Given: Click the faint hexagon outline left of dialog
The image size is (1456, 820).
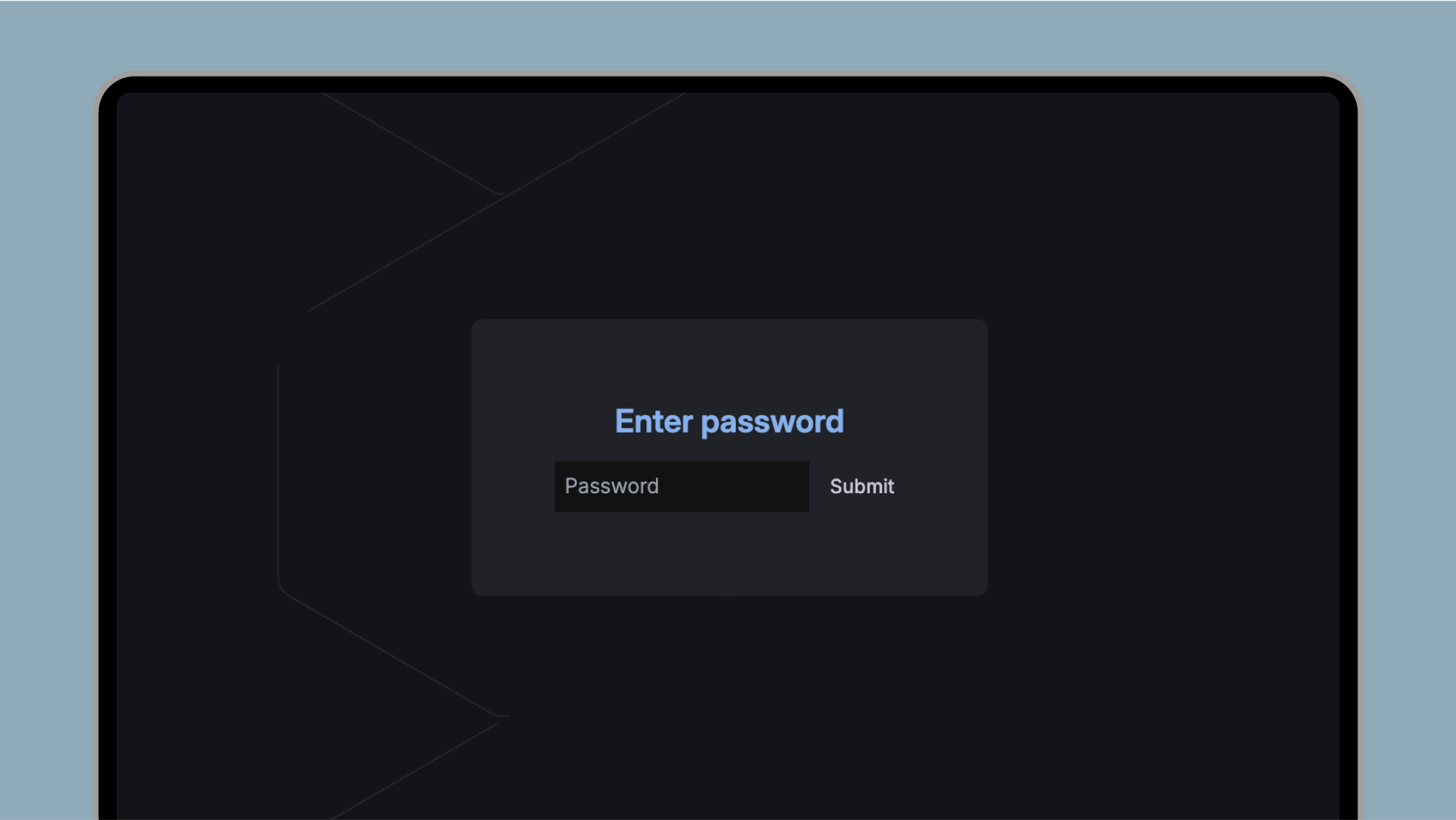Looking at the screenshot, I should click(278, 470).
